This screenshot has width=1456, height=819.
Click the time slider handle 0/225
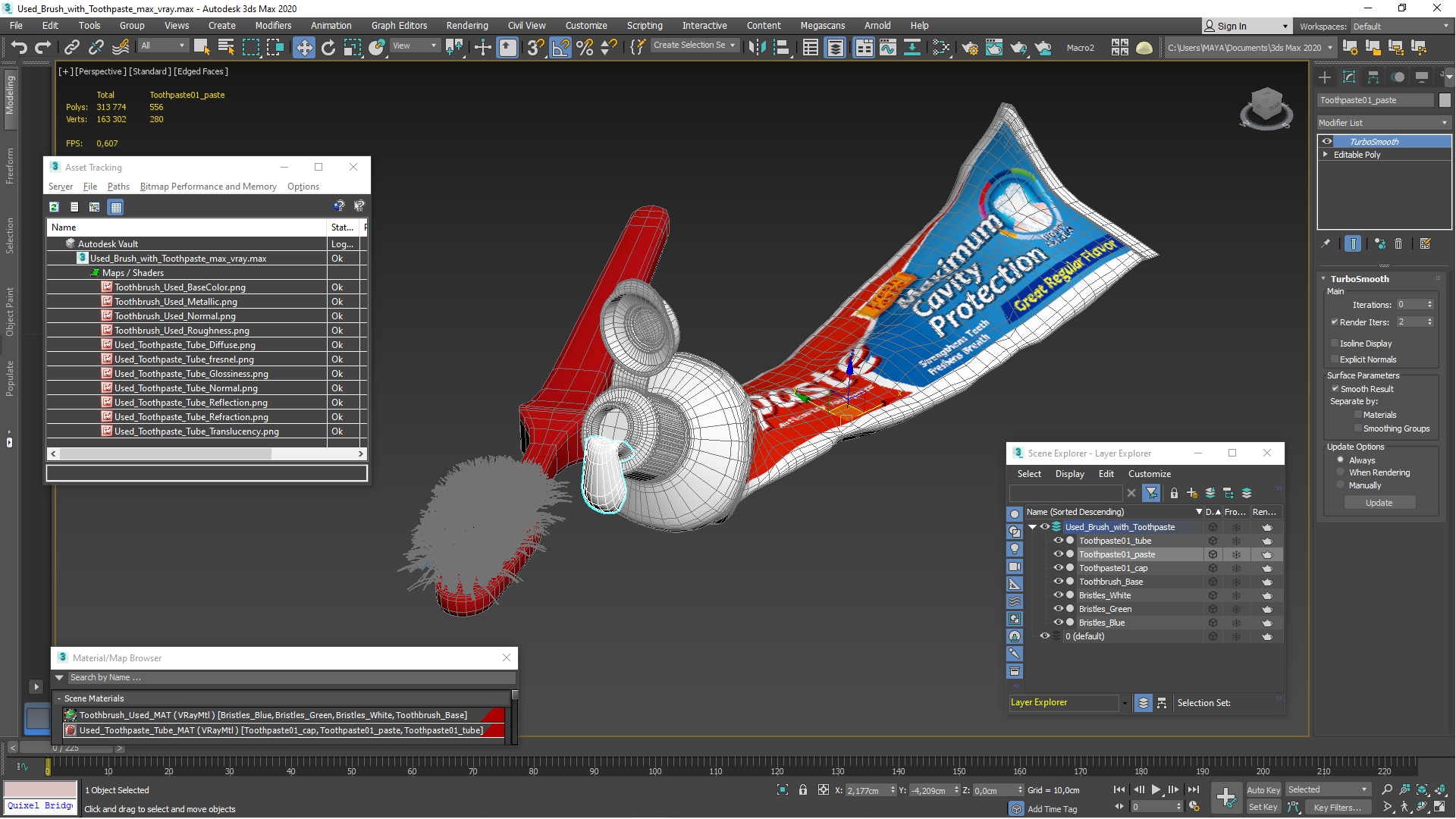(x=65, y=748)
